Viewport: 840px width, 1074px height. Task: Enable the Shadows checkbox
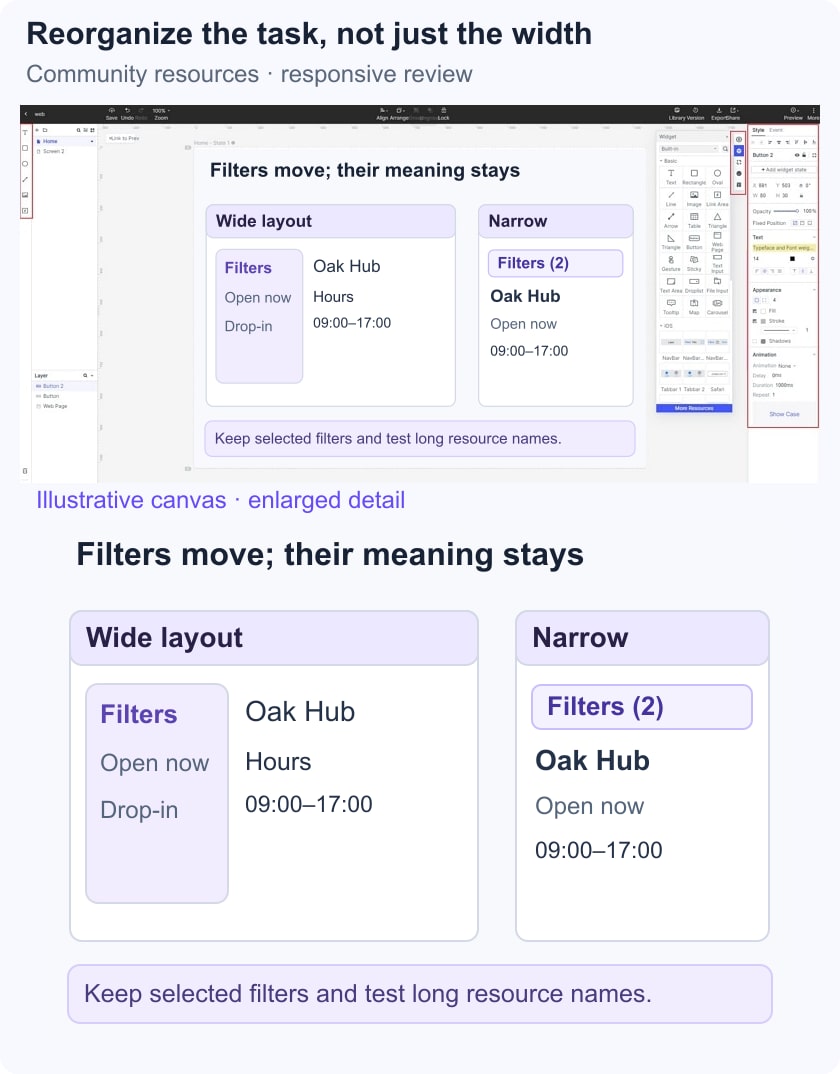point(756,341)
